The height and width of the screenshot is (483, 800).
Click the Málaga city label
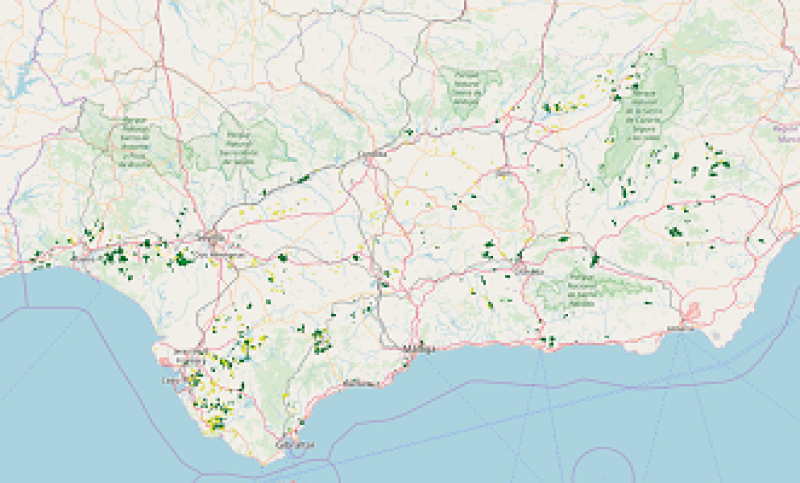point(418,349)
